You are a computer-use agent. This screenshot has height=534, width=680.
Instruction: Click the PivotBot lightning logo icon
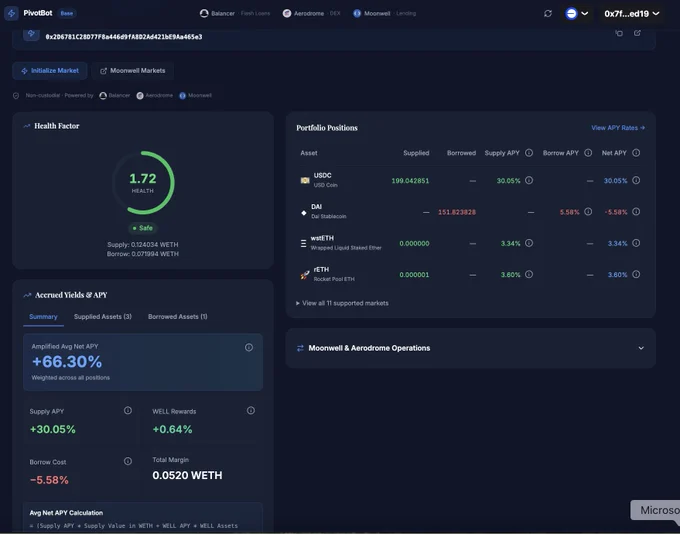coord(11,13)
